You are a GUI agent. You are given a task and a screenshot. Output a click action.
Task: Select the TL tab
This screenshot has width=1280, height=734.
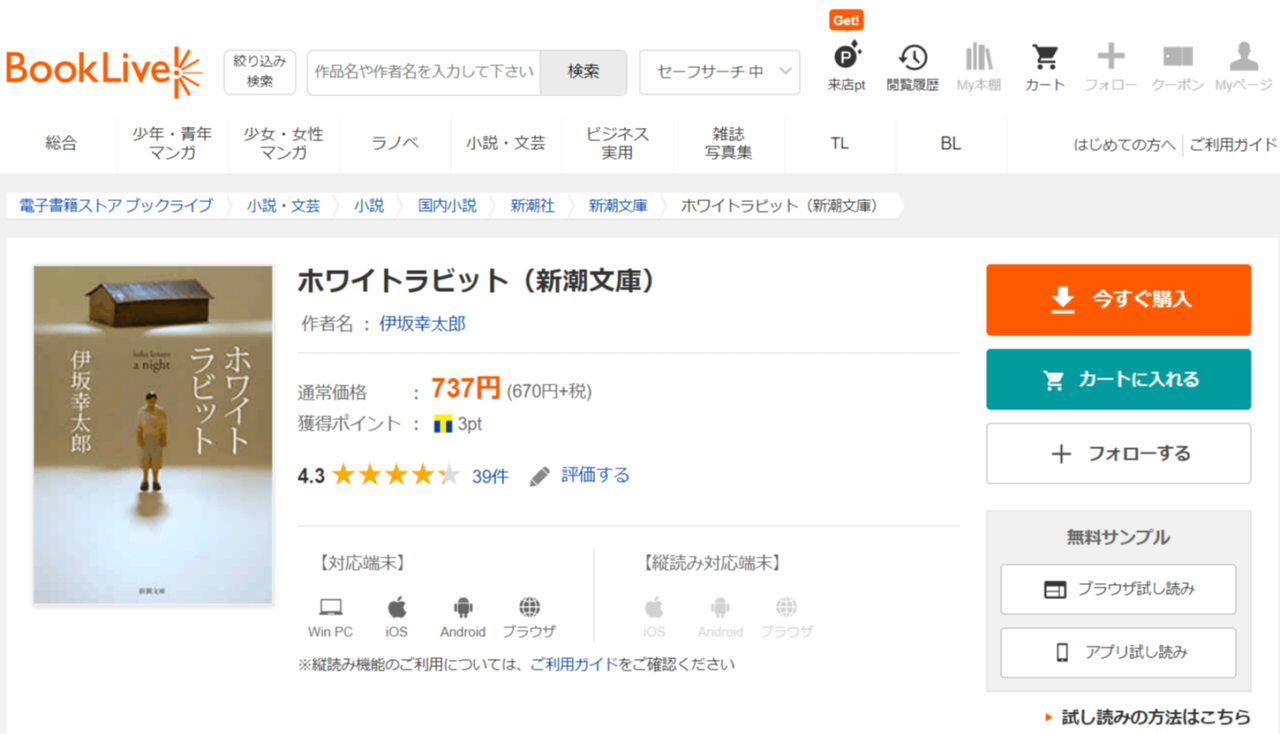(x=840, y=144)
